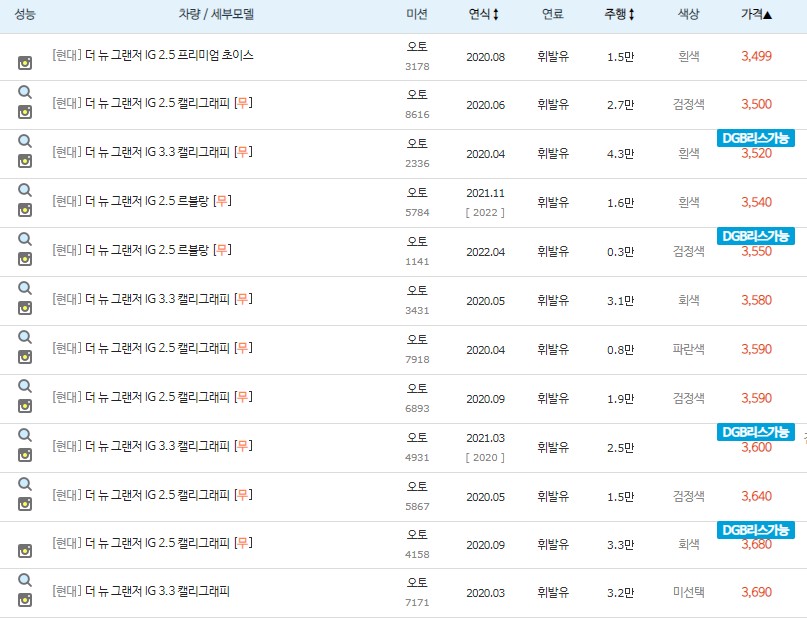Click year note [ 2022 ] under 2021.11
This screenshot has width=807, height=619.
(x=485, y=213)
